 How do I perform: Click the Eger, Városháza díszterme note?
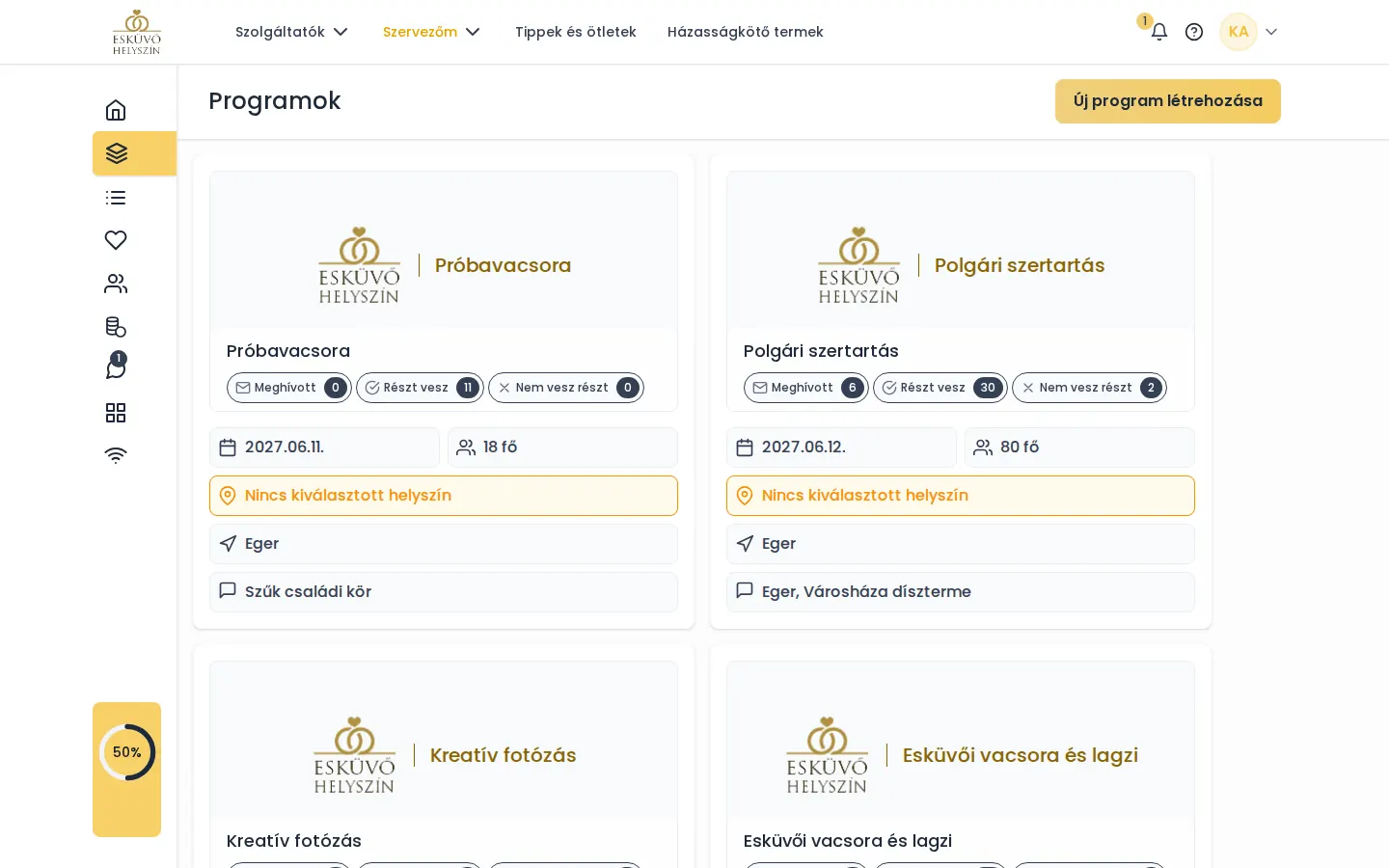tap(961, 592)
